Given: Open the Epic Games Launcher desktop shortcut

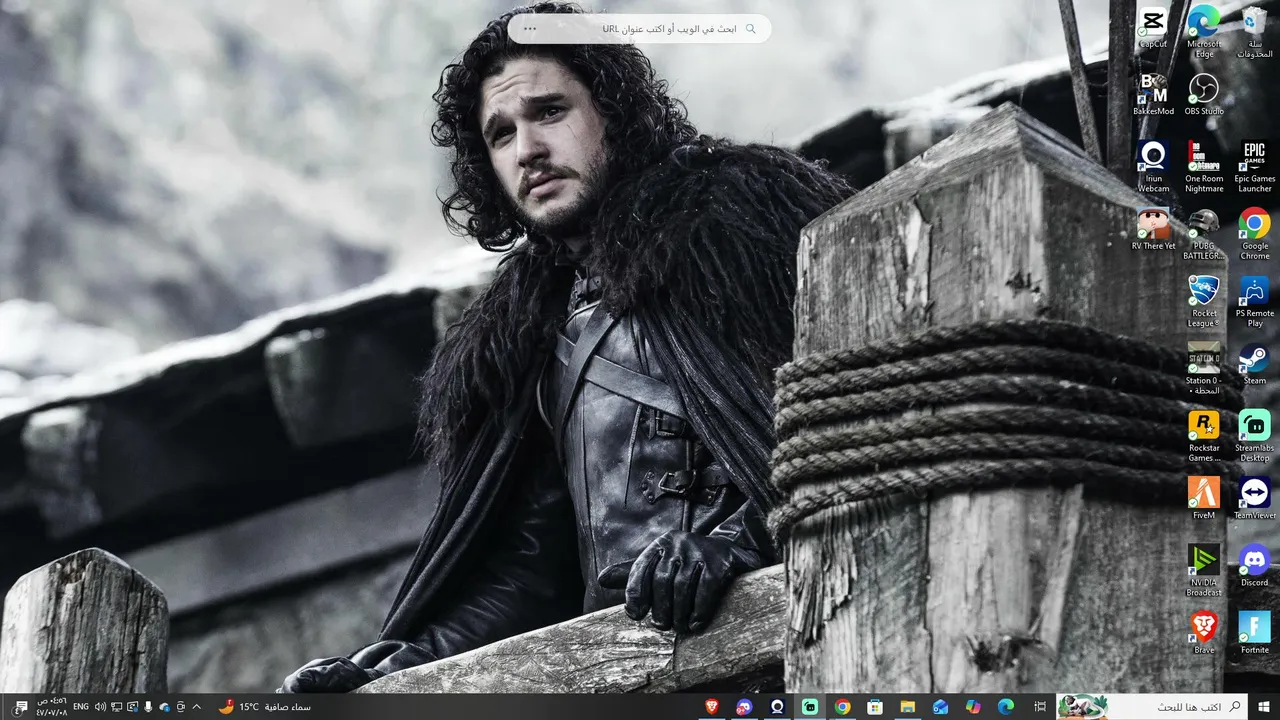Looking at the screenshot, I should point(1255,167).
